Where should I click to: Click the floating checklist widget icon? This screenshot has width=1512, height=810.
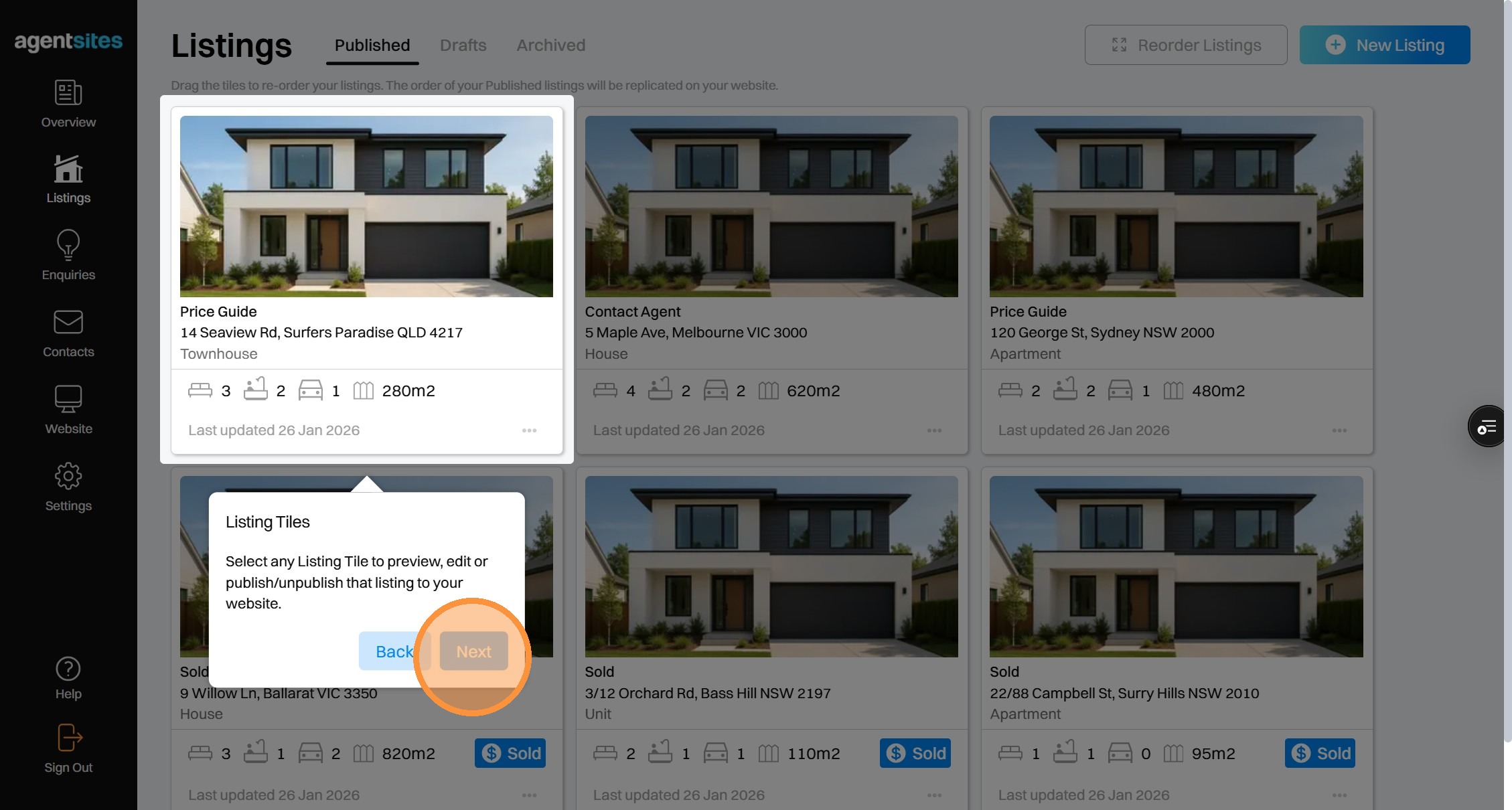click(x=1487, y=426)
